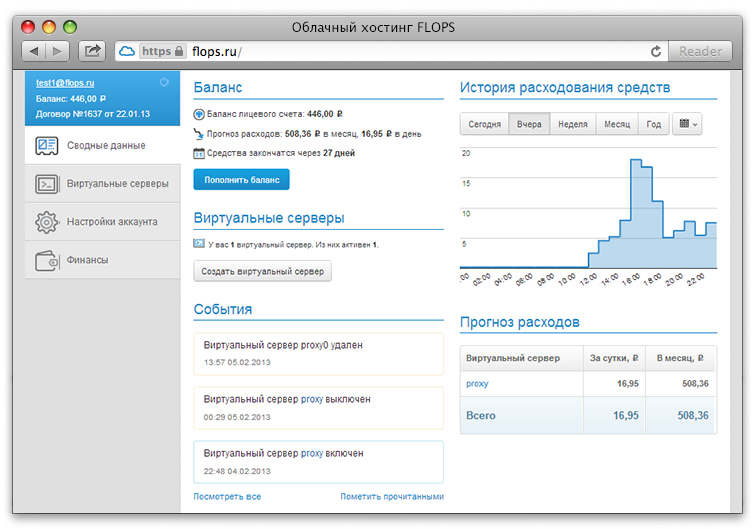The image size is (756, 529).
Task: Click the small server icon under Виртуальные серверы
Action: [199, 244]
